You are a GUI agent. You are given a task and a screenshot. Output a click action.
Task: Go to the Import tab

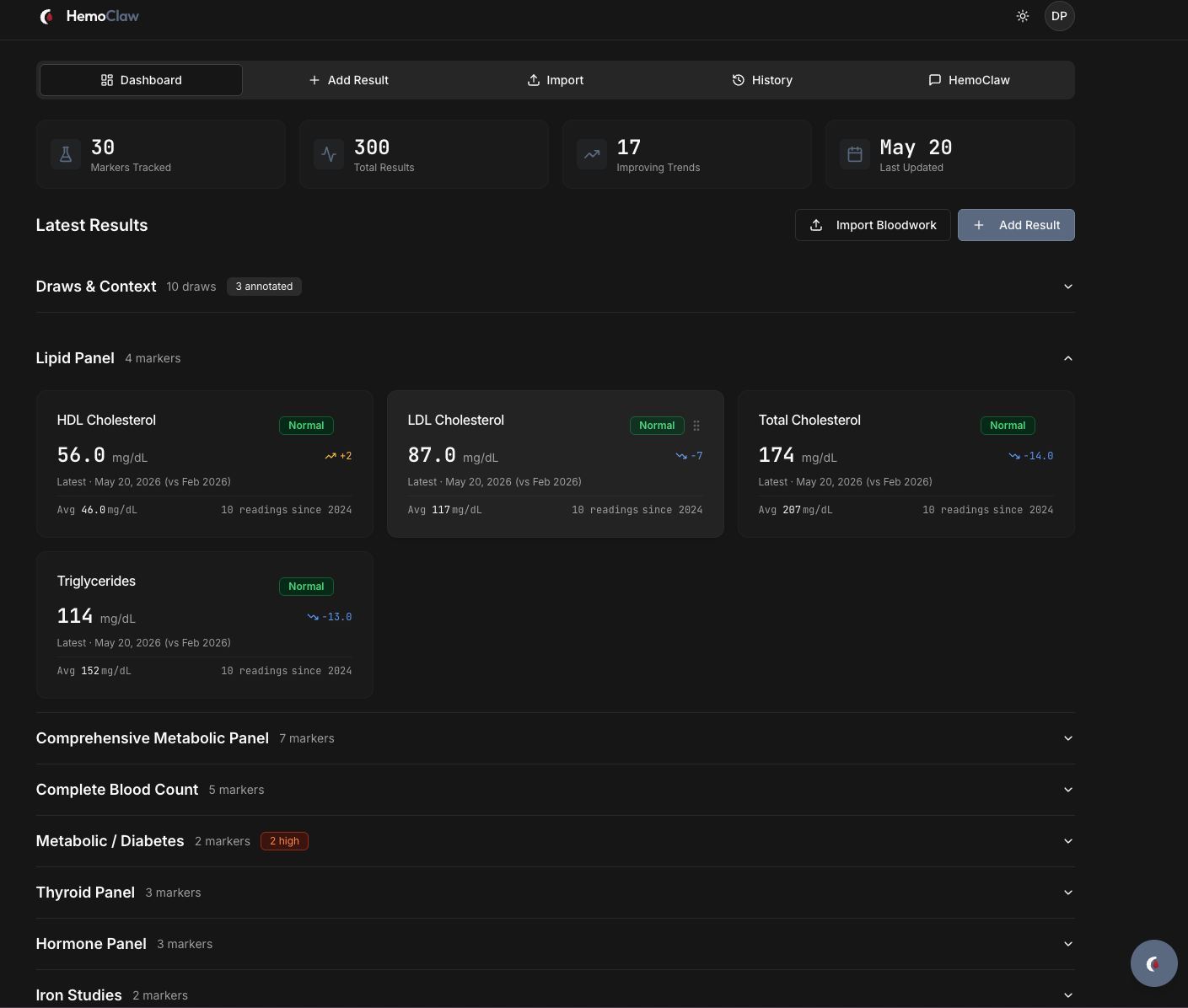click(x=555, y=80)
